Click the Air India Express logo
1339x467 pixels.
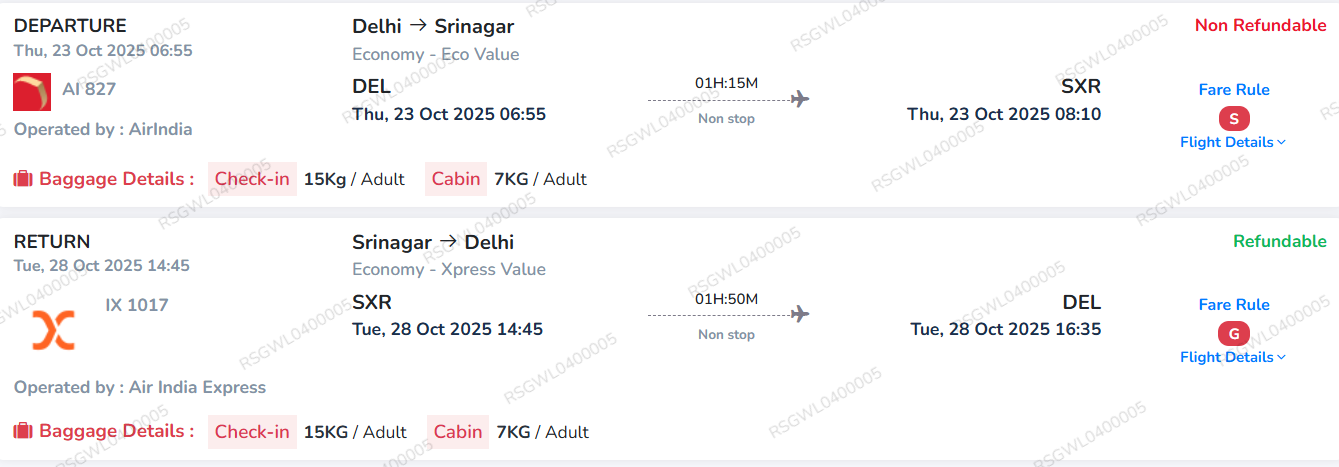click(x=53, y=329)
